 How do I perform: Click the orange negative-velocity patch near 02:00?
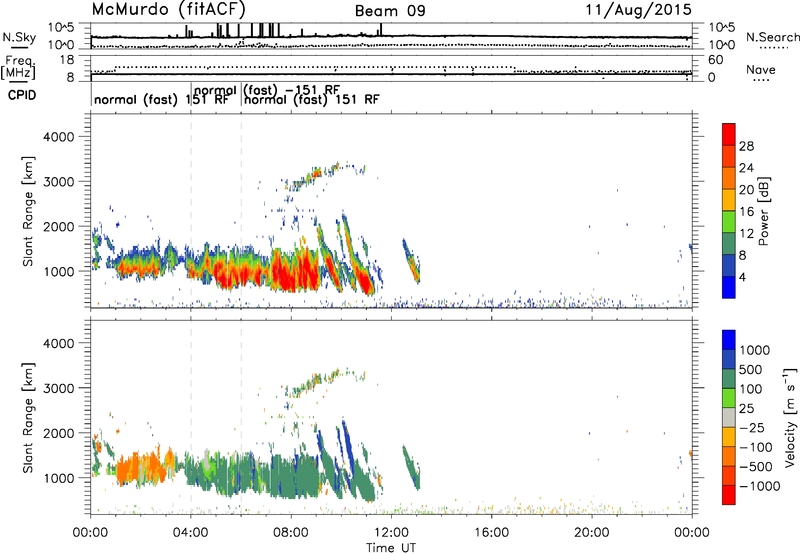(x=140, y=468)
